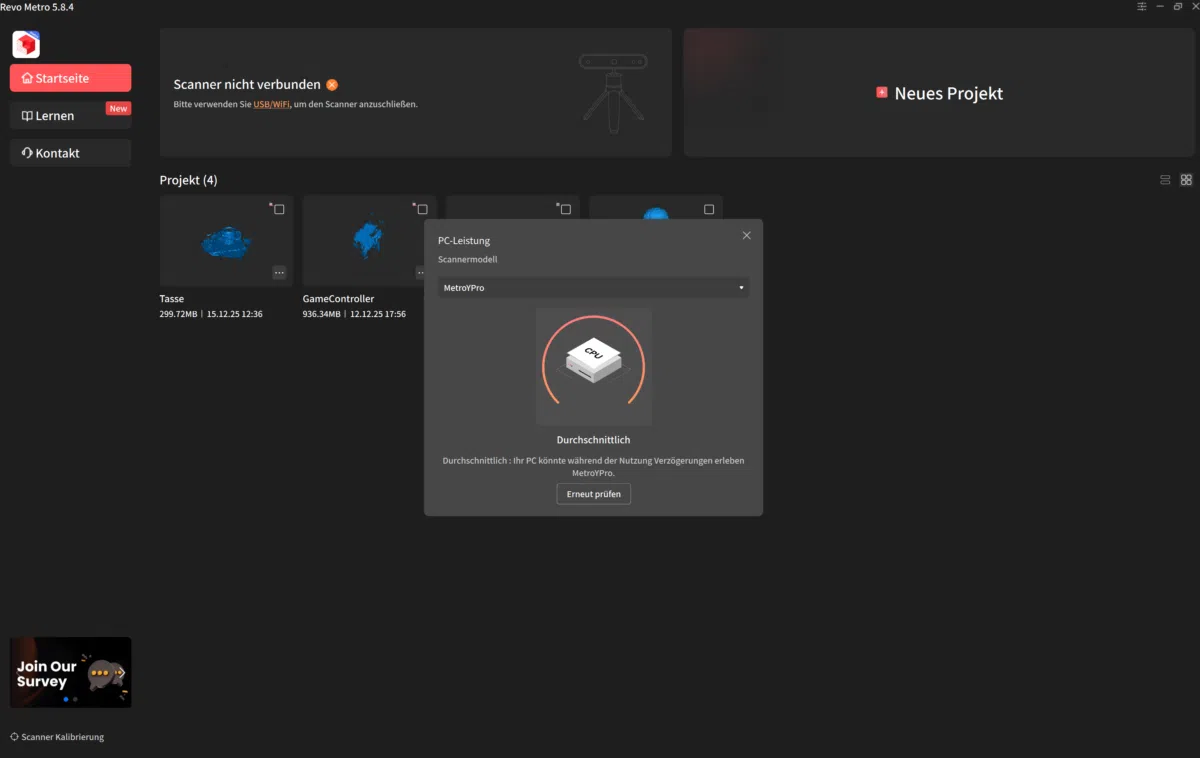The height and width of the screenshot is (758, 1200).
Task: Tick the checkbox on the third project card
Action: click(565, 209)
